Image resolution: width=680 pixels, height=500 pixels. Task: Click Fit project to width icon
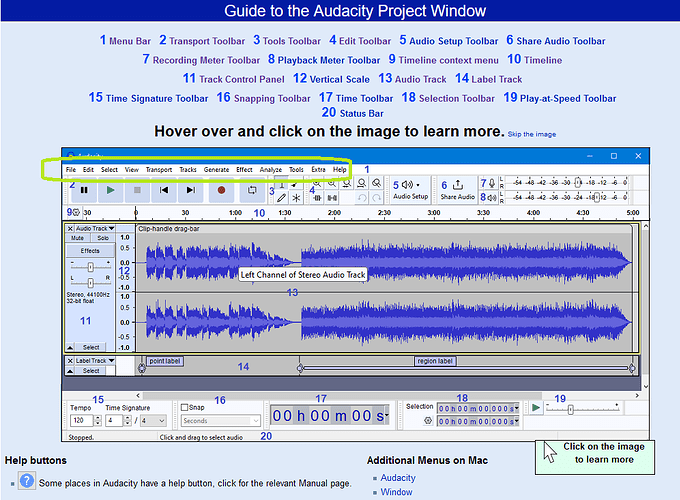(362, 184)
